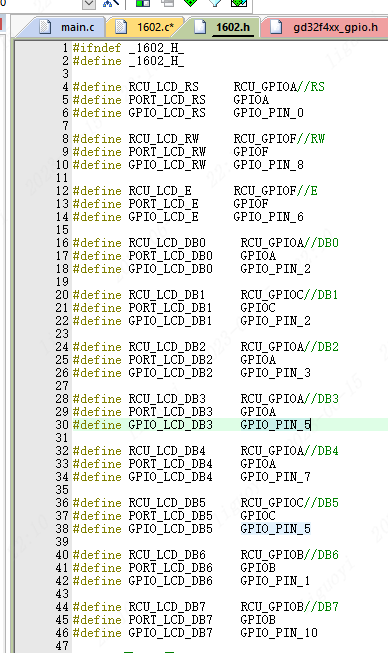Click GPIOB value on line 41

[258, 568]
